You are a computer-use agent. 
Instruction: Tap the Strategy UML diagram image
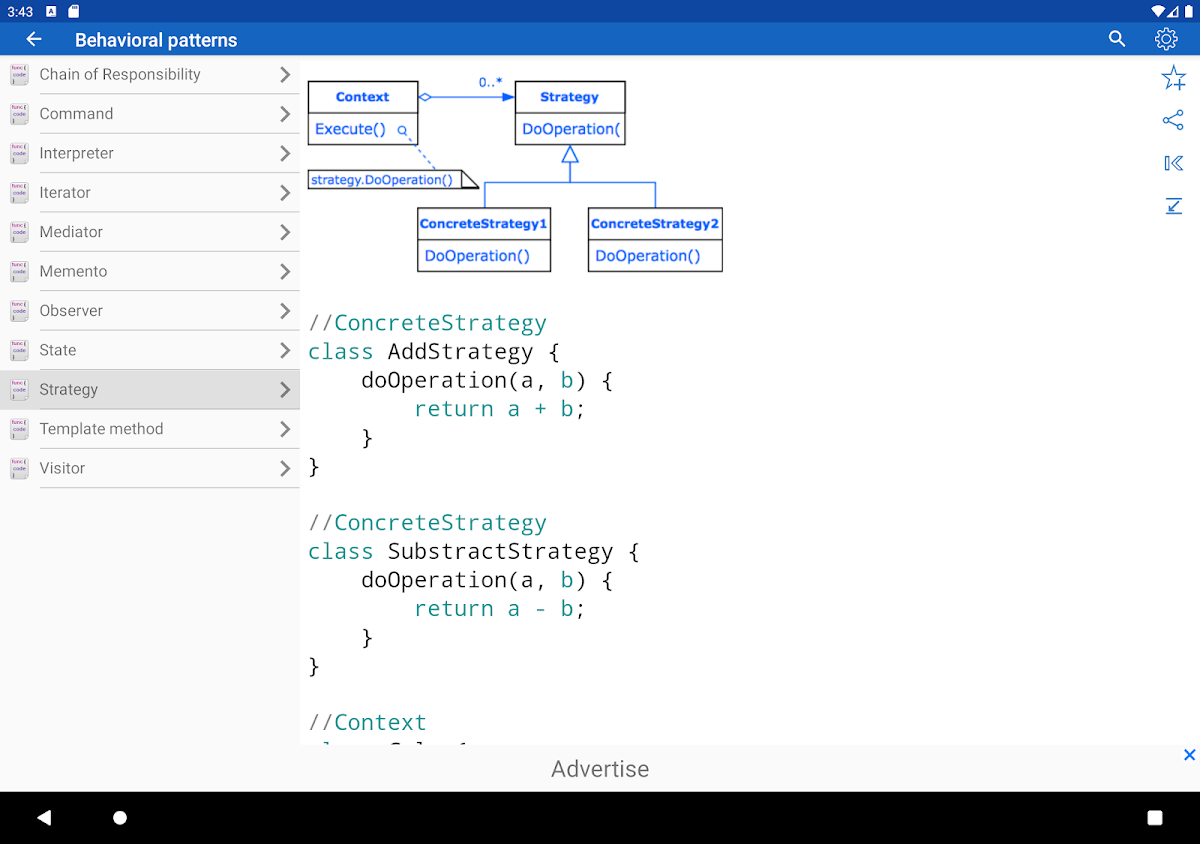tap(515, 175)
